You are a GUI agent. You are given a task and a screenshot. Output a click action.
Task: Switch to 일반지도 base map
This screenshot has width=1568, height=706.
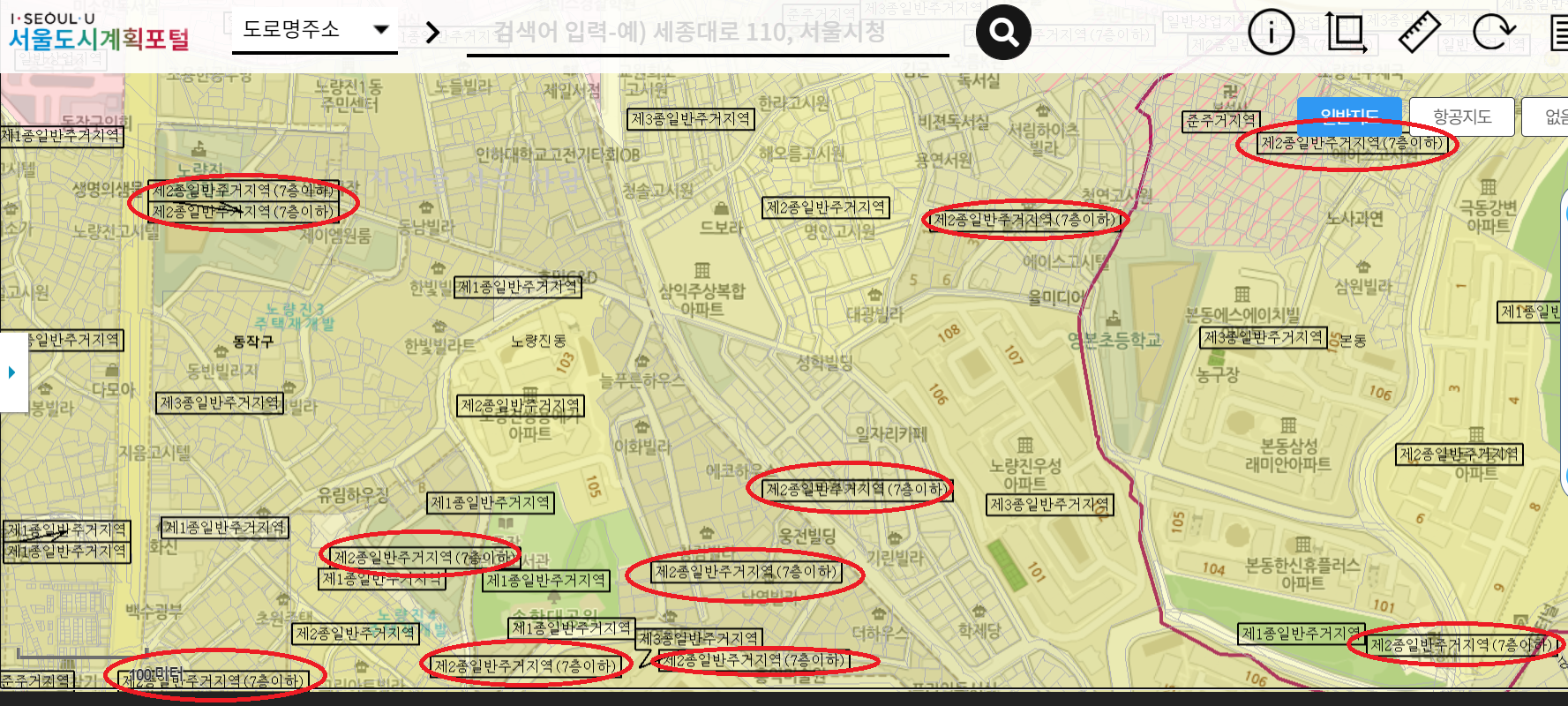(1349, 116)
